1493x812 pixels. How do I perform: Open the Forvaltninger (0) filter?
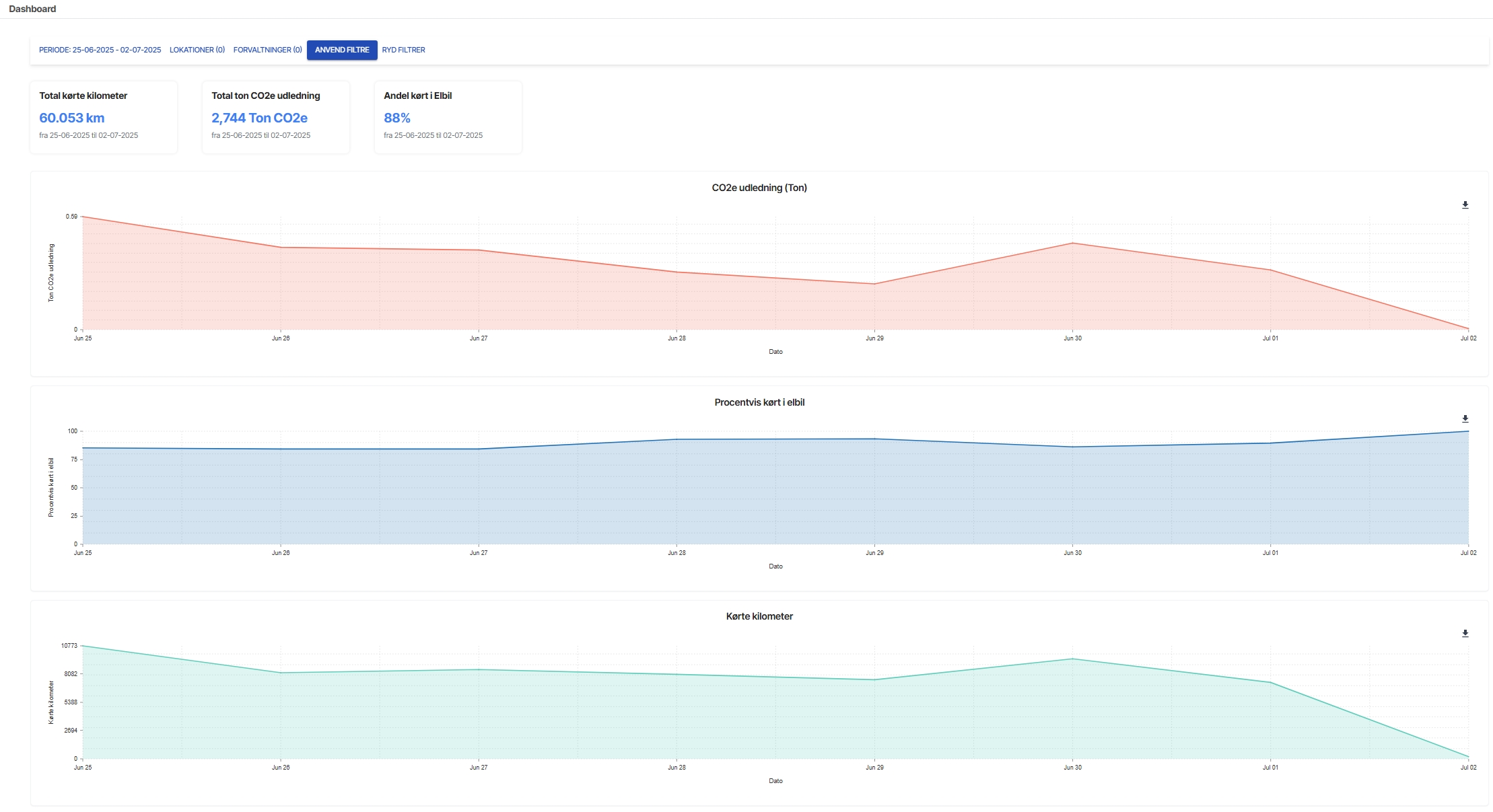(267, 50)
